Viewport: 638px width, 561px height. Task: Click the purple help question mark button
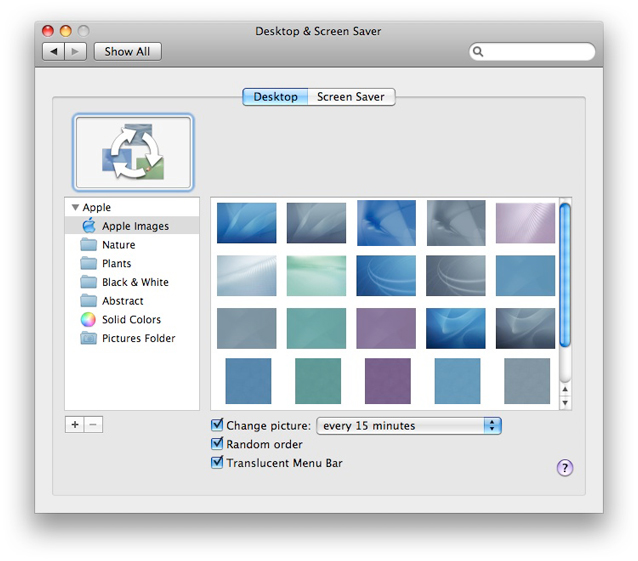pos(565,467)
